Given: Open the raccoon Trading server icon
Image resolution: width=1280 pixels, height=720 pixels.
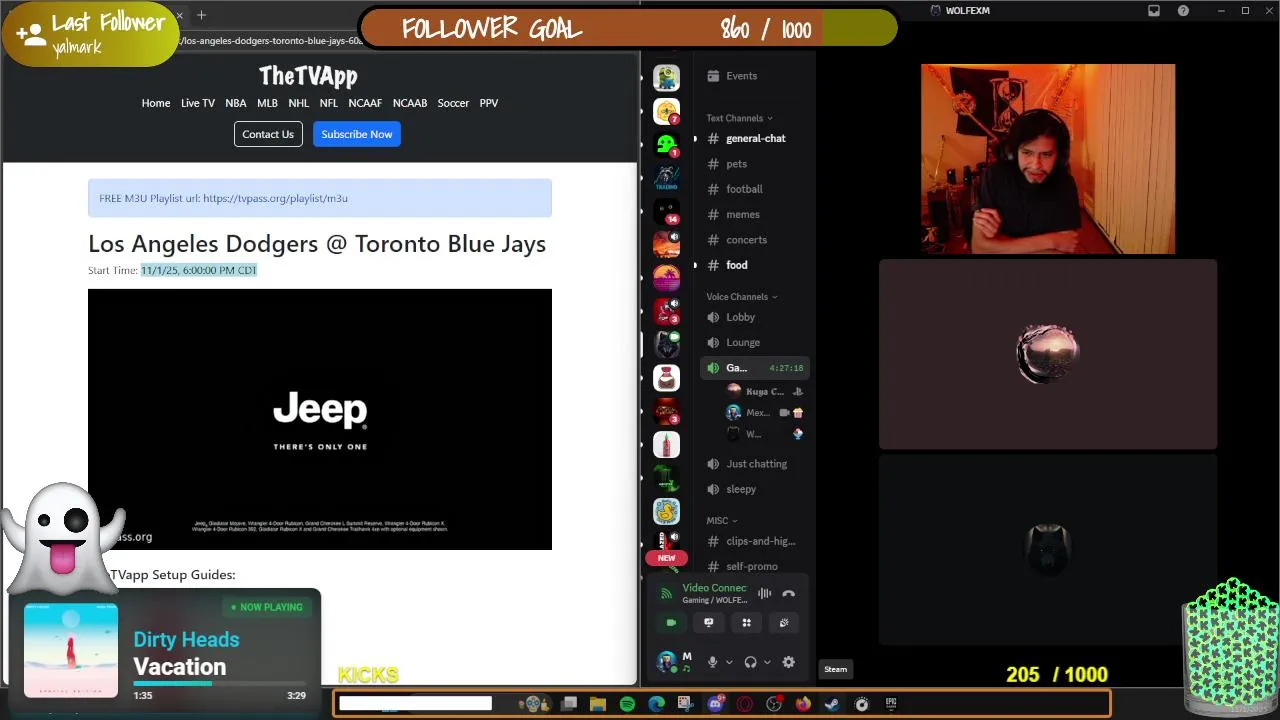Looking at the screenshot, I should click(666, 178).
